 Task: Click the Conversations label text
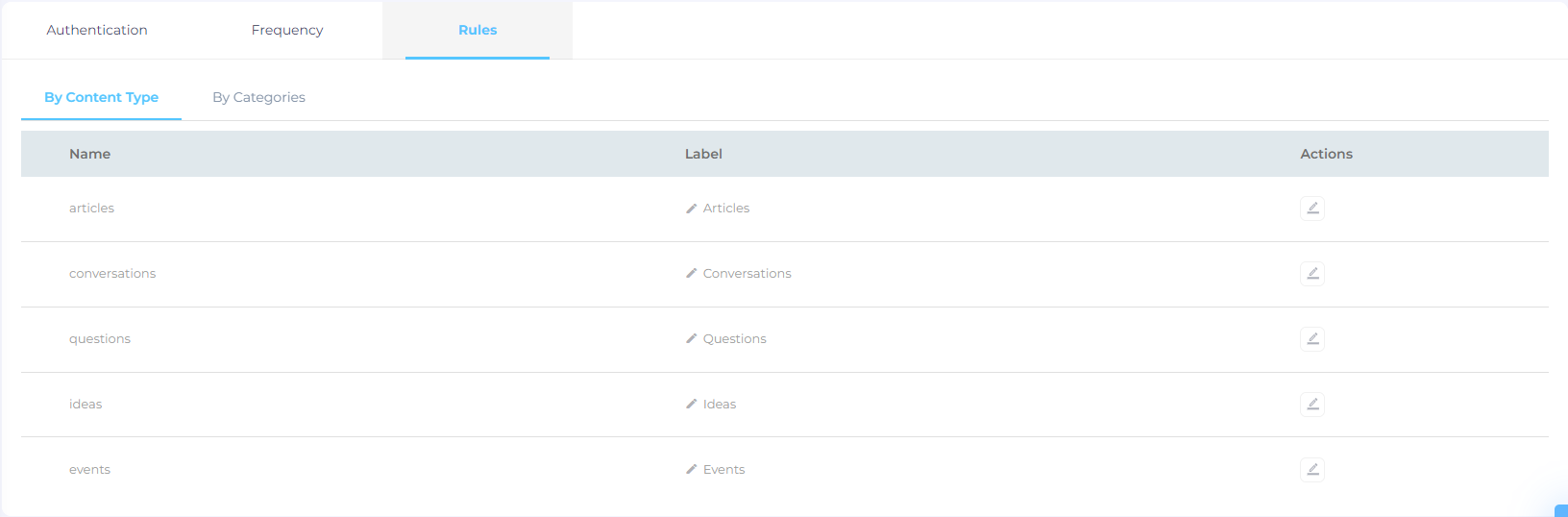click(x=747, y=274)
